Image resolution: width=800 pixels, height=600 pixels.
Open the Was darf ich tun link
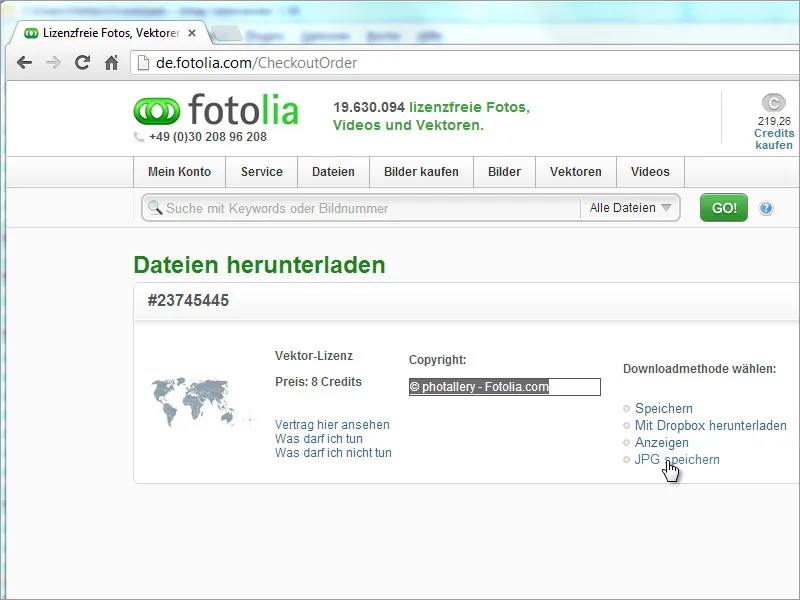pos(319,439)
